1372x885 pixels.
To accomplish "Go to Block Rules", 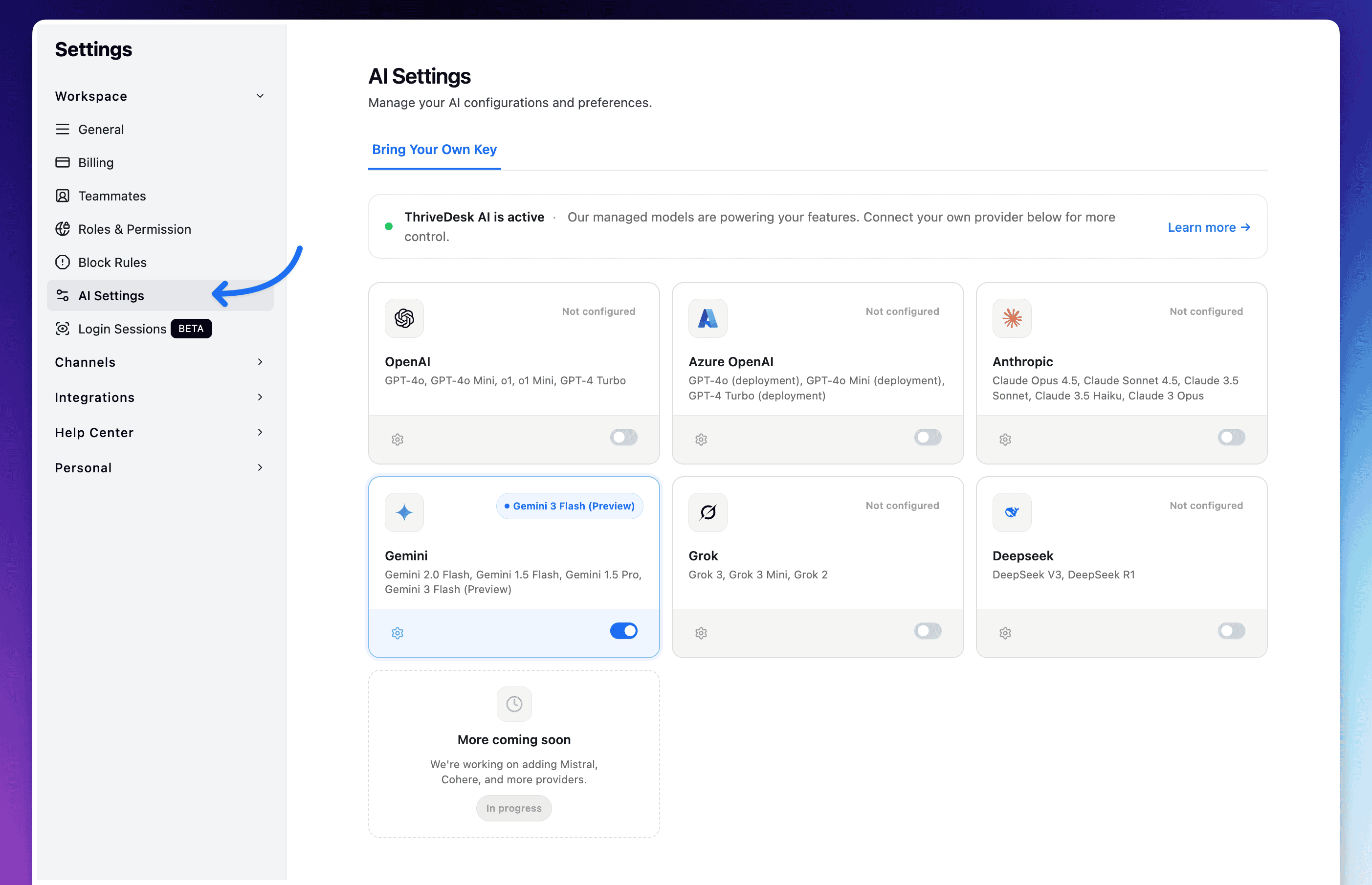I will (160, 262).
